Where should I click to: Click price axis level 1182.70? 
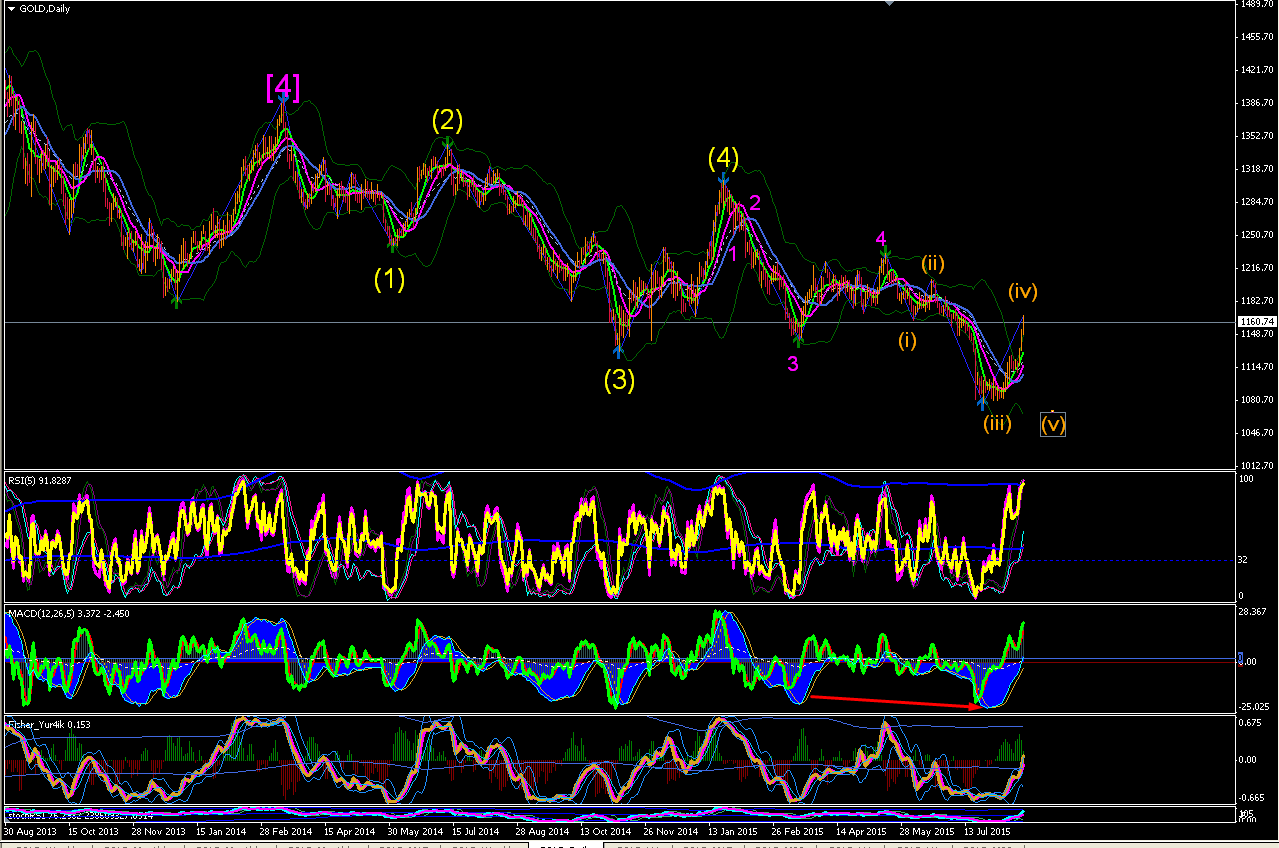pyautogui.click(x=1258, y=301)
